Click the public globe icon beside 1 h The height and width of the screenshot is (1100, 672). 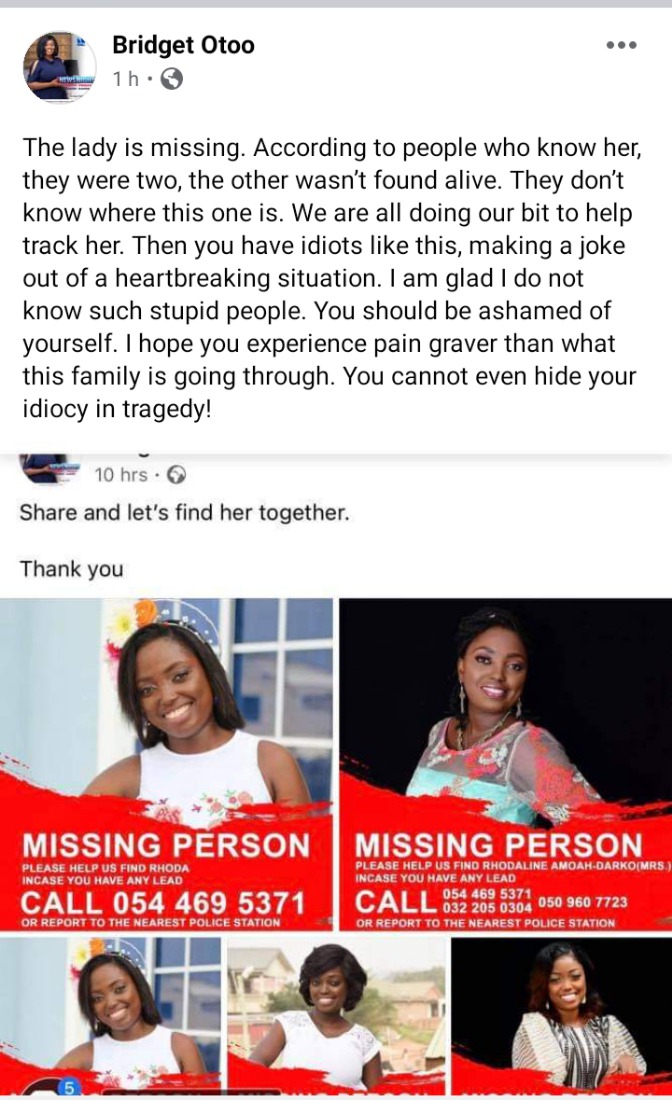point(172,79)
